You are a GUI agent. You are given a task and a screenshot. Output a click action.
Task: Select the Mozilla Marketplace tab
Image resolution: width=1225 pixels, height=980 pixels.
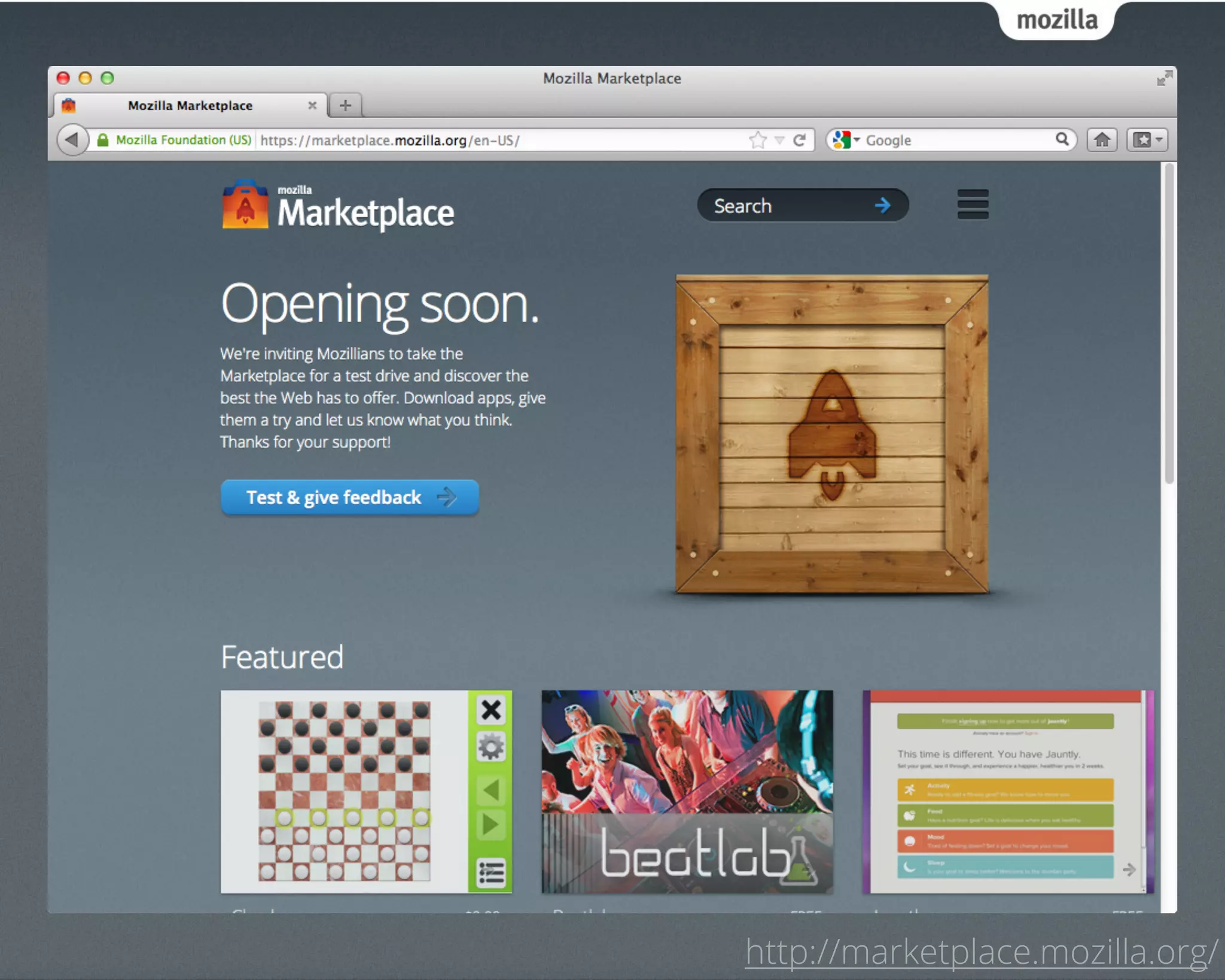click(x=190, y=105)
